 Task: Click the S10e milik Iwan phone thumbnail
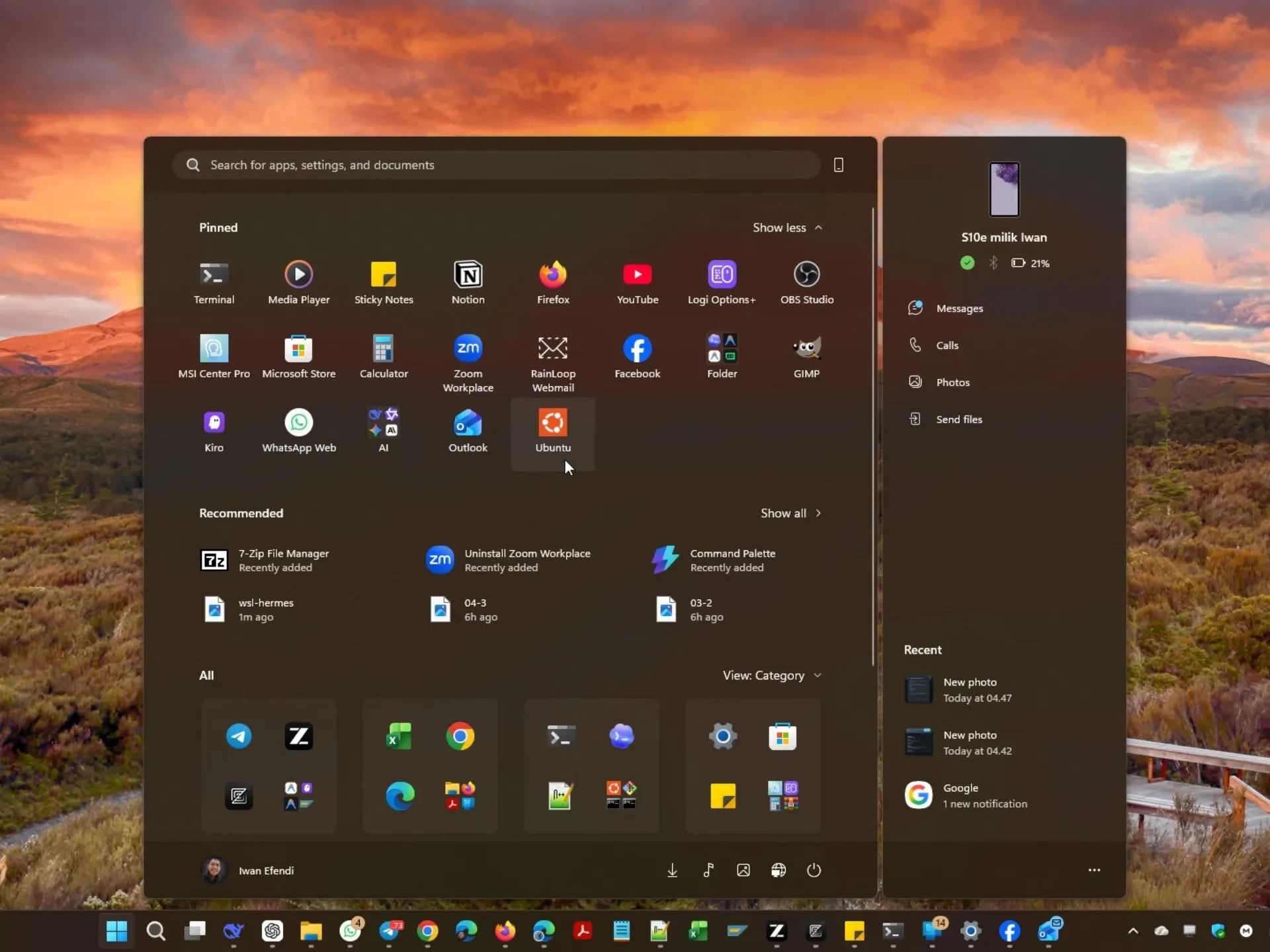pos(1003,189)
